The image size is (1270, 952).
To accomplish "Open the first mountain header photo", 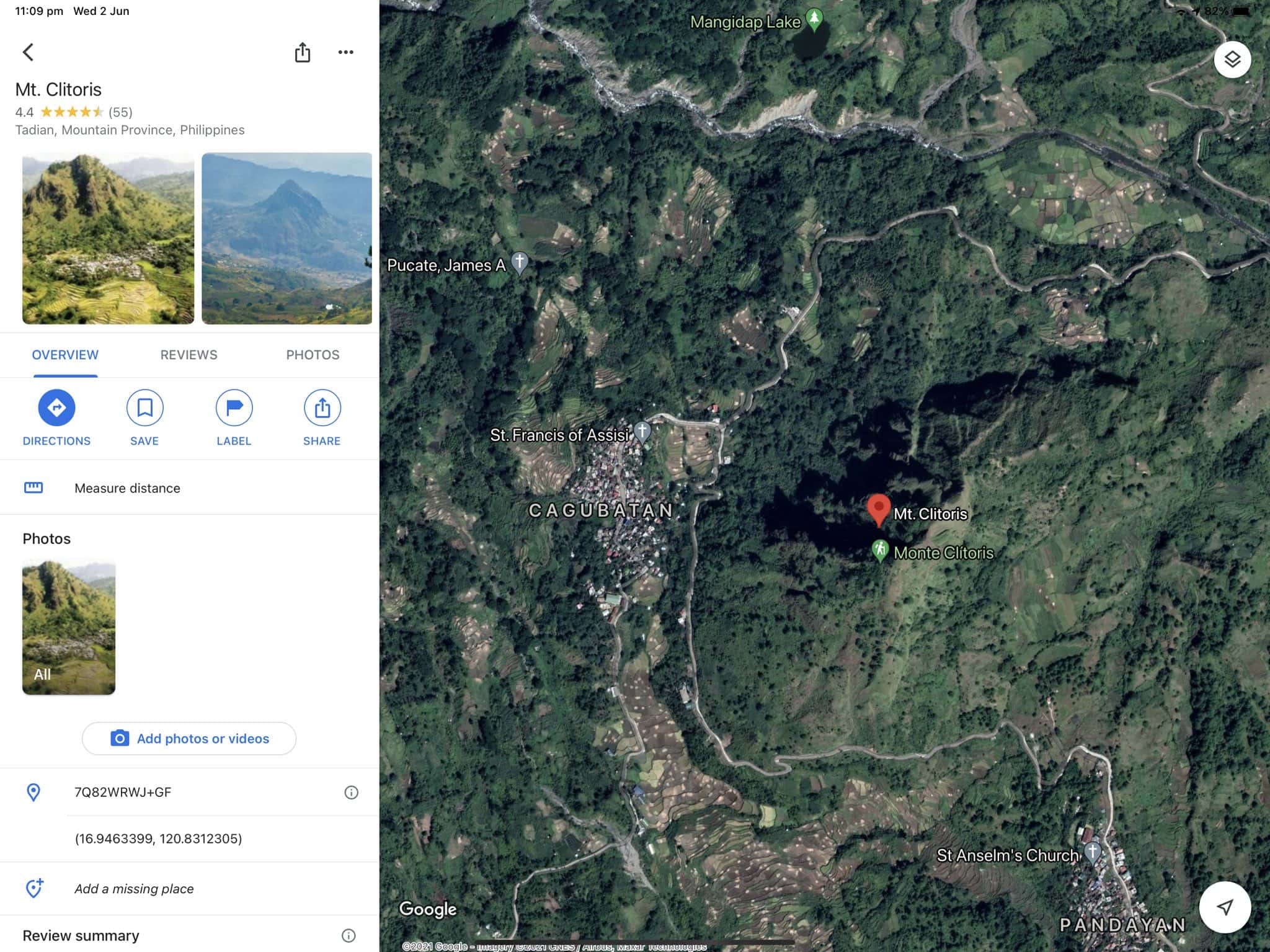I will (x=108, y=238).
